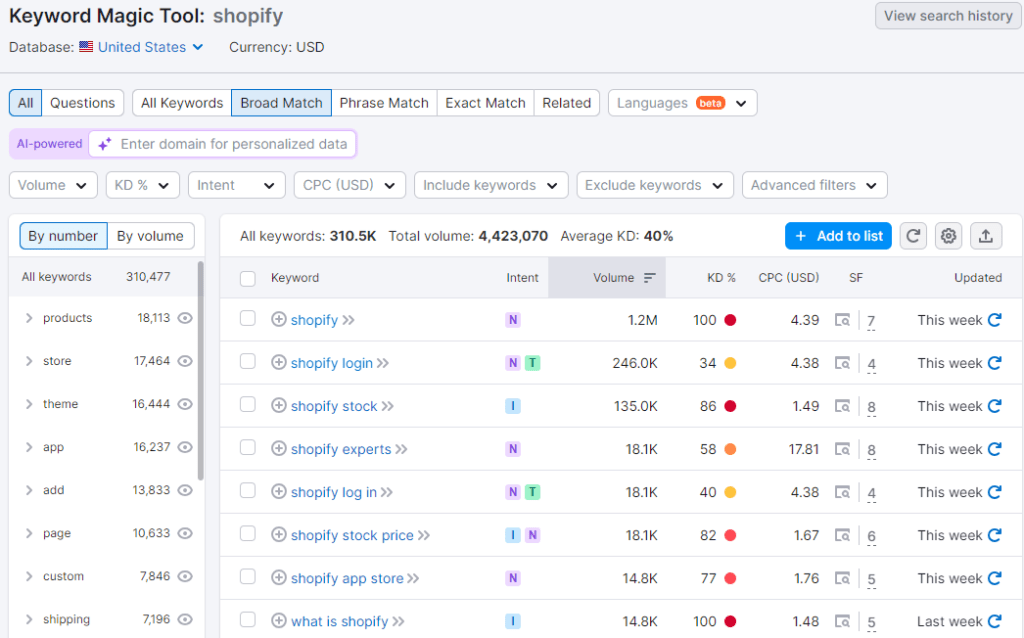Open Advanced filters dropdown
Screen dimensions: 1024x638
(x=814, y=185)
